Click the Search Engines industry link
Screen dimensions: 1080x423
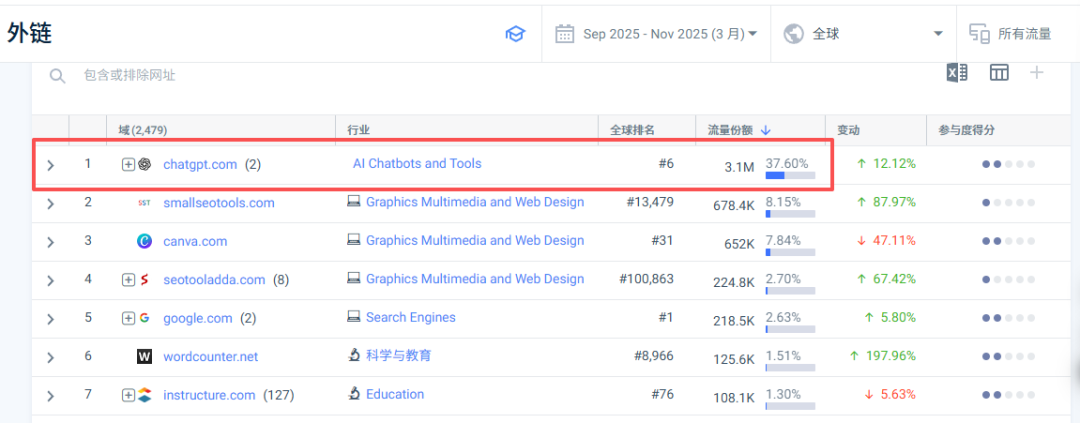click(411, 318)
